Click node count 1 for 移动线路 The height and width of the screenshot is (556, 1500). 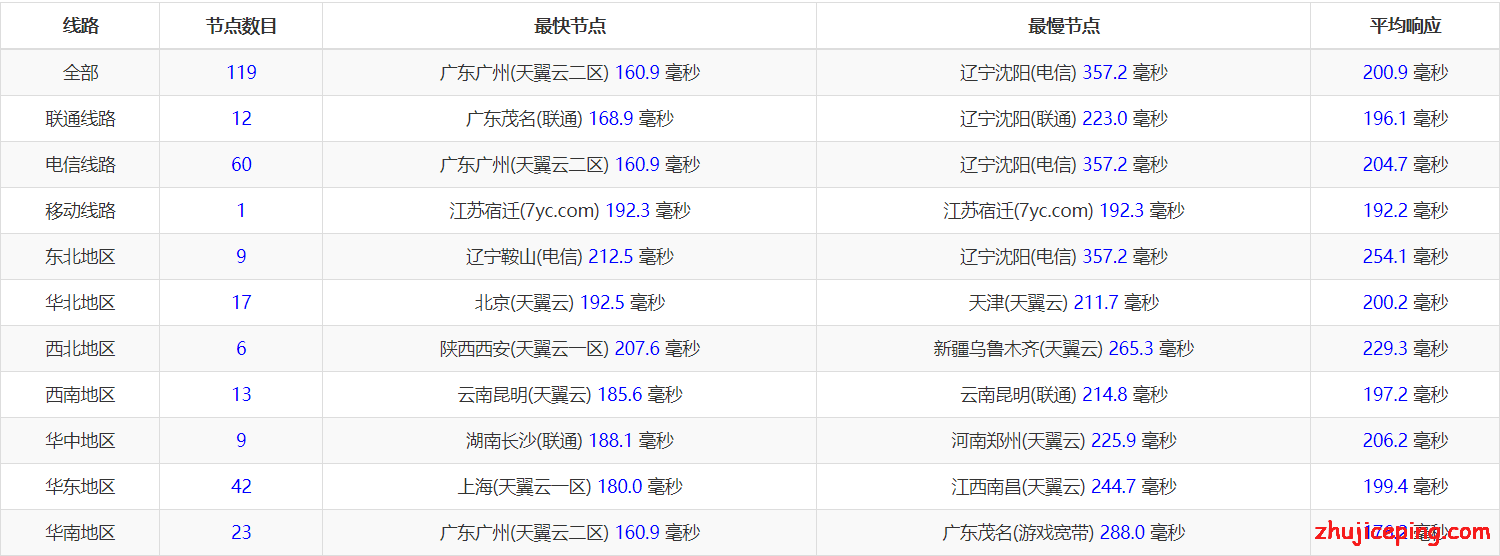(x=241, y=210)
